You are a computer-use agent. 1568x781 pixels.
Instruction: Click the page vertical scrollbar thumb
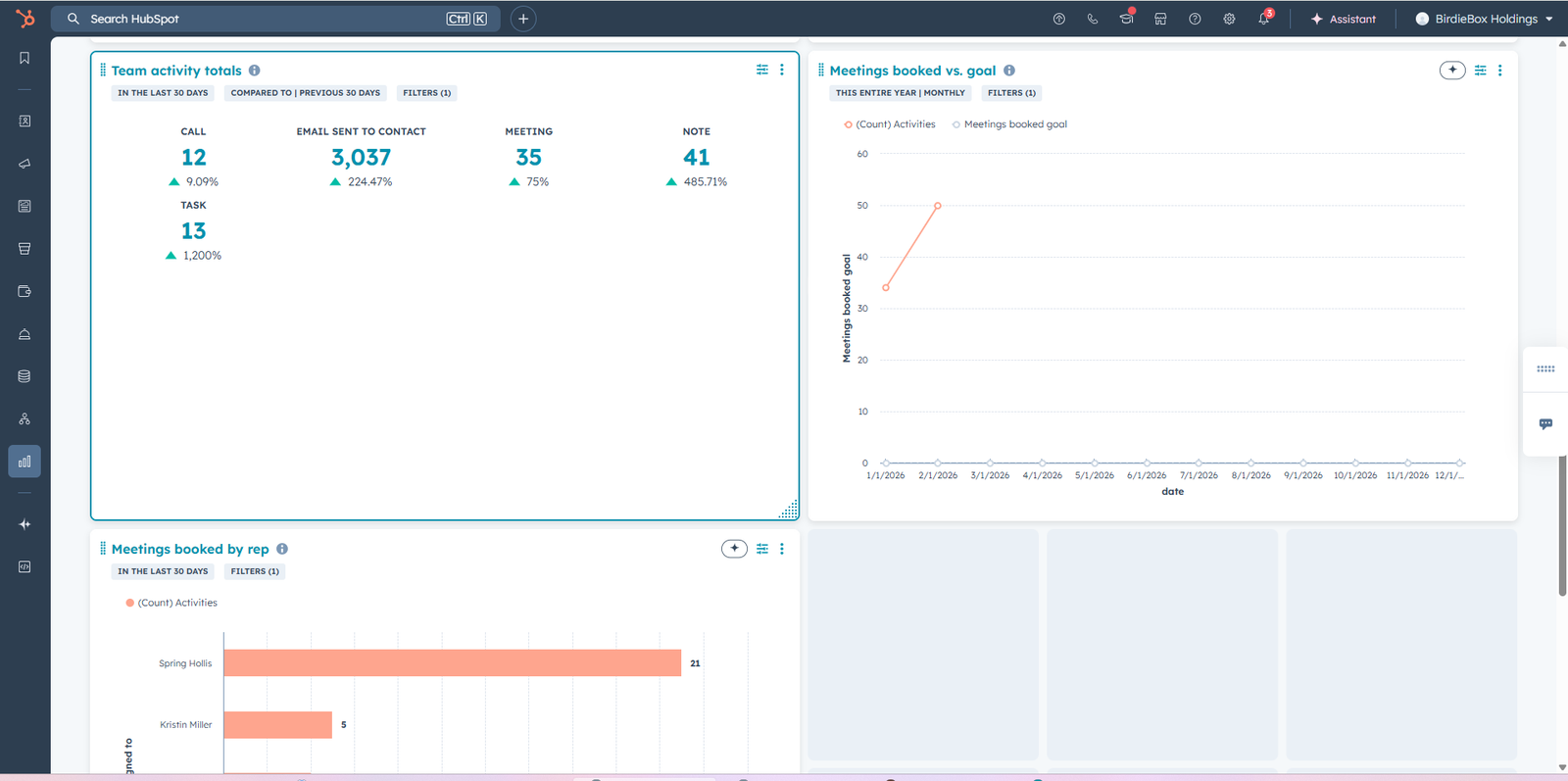pos(1562,525)
